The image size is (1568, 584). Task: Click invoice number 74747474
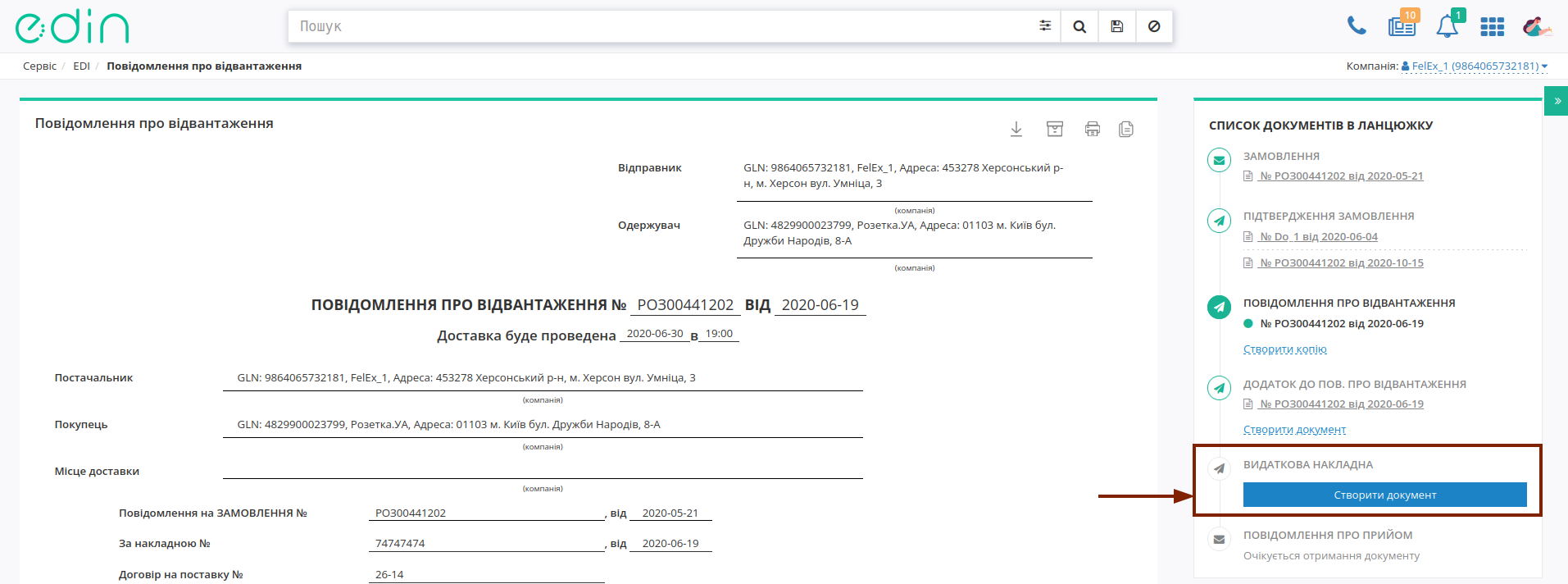[x=400, y=544]
